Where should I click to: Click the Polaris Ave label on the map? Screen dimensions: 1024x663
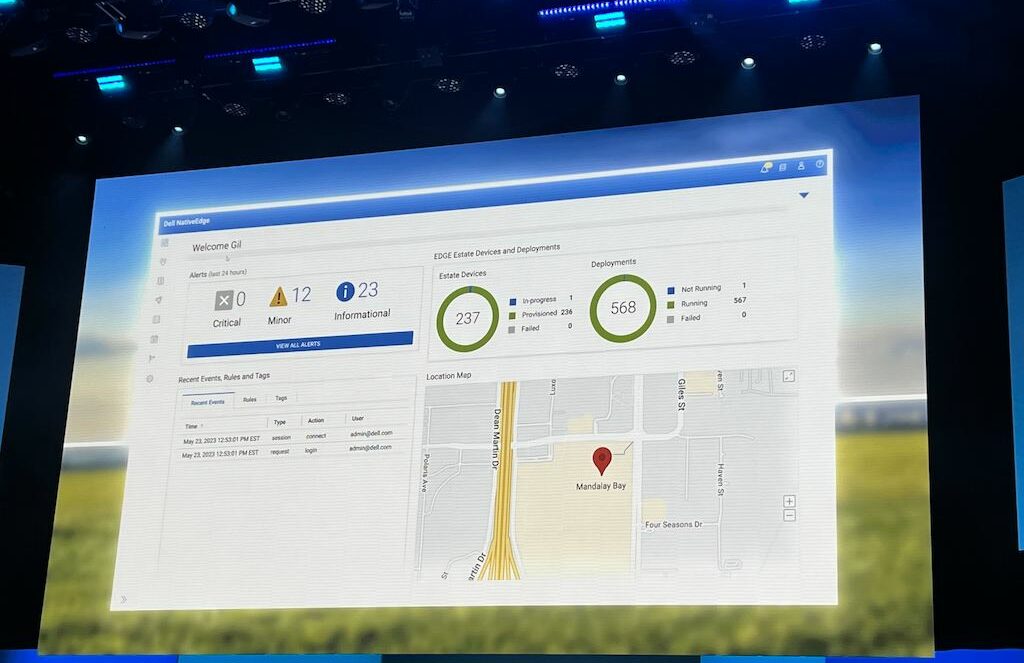426,472
